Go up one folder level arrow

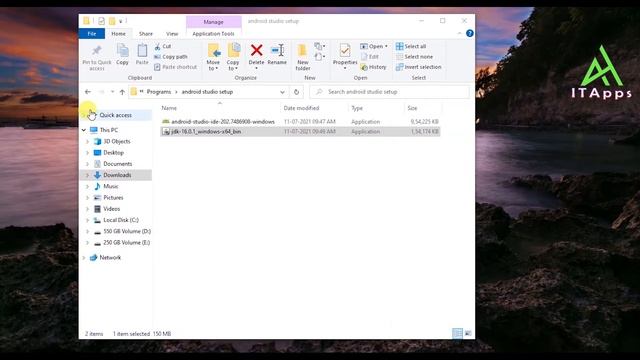(122, 92)
